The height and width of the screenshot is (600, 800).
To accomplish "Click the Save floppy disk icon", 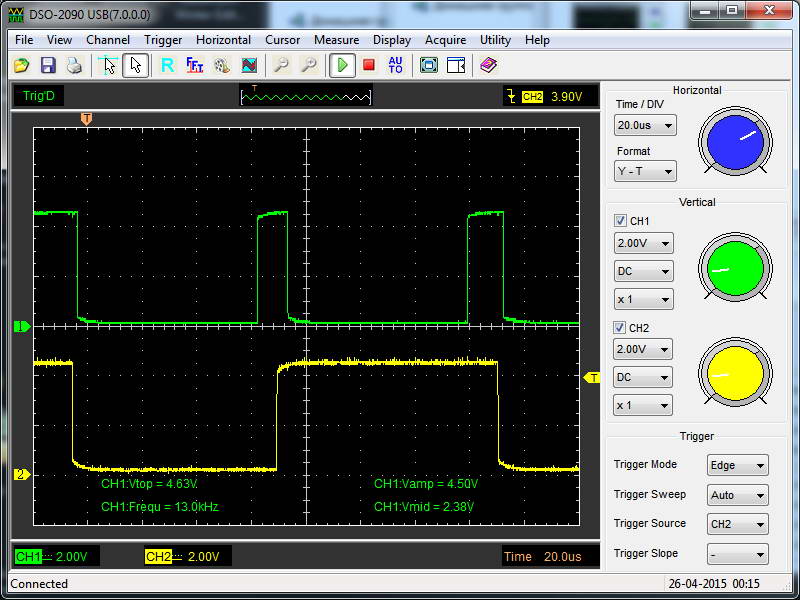I will click(x=48, y=65).
